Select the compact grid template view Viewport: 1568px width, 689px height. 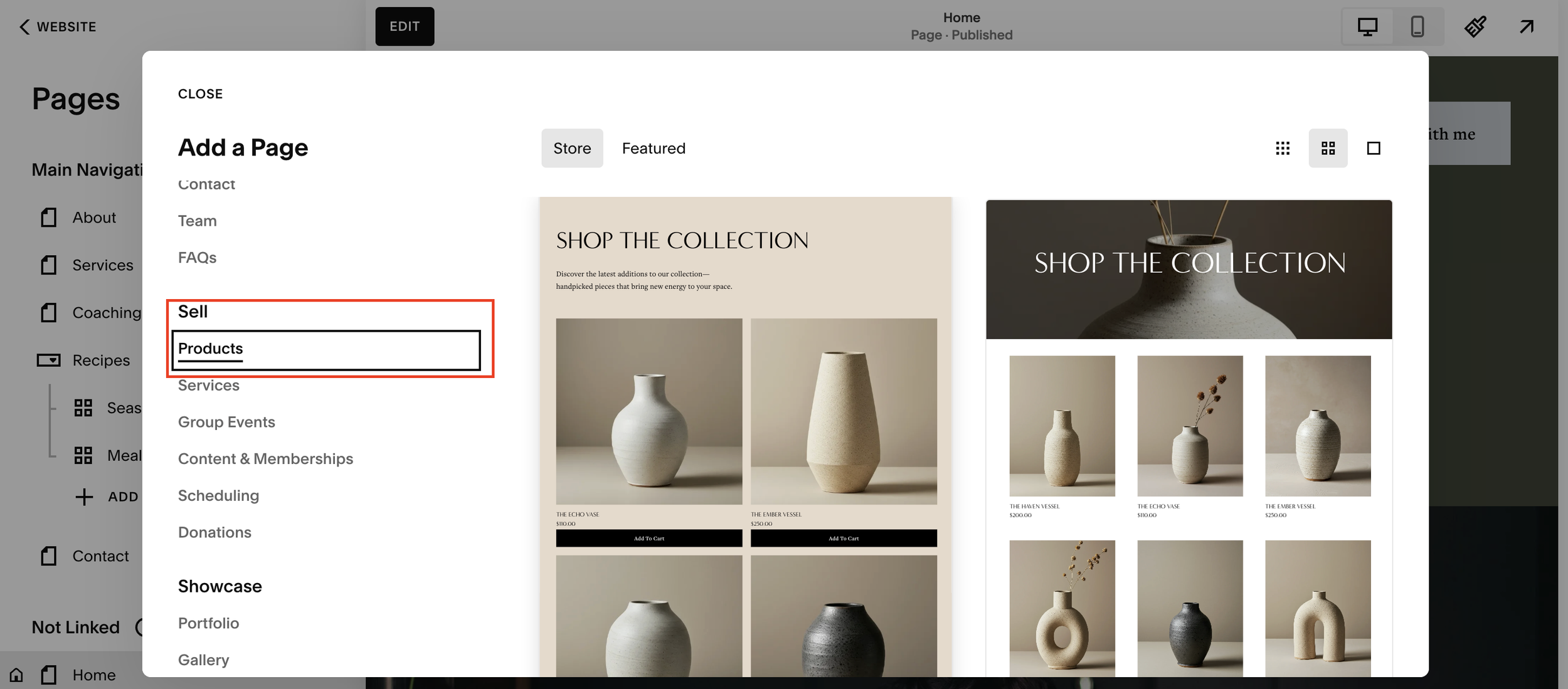[x=1283, y=148]
